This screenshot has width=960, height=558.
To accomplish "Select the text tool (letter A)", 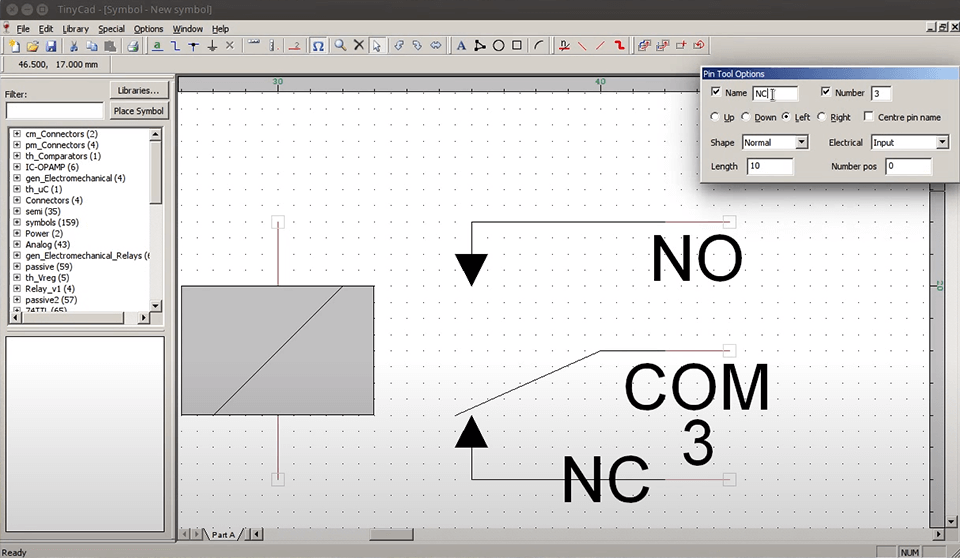I will [x=461, y=46].
